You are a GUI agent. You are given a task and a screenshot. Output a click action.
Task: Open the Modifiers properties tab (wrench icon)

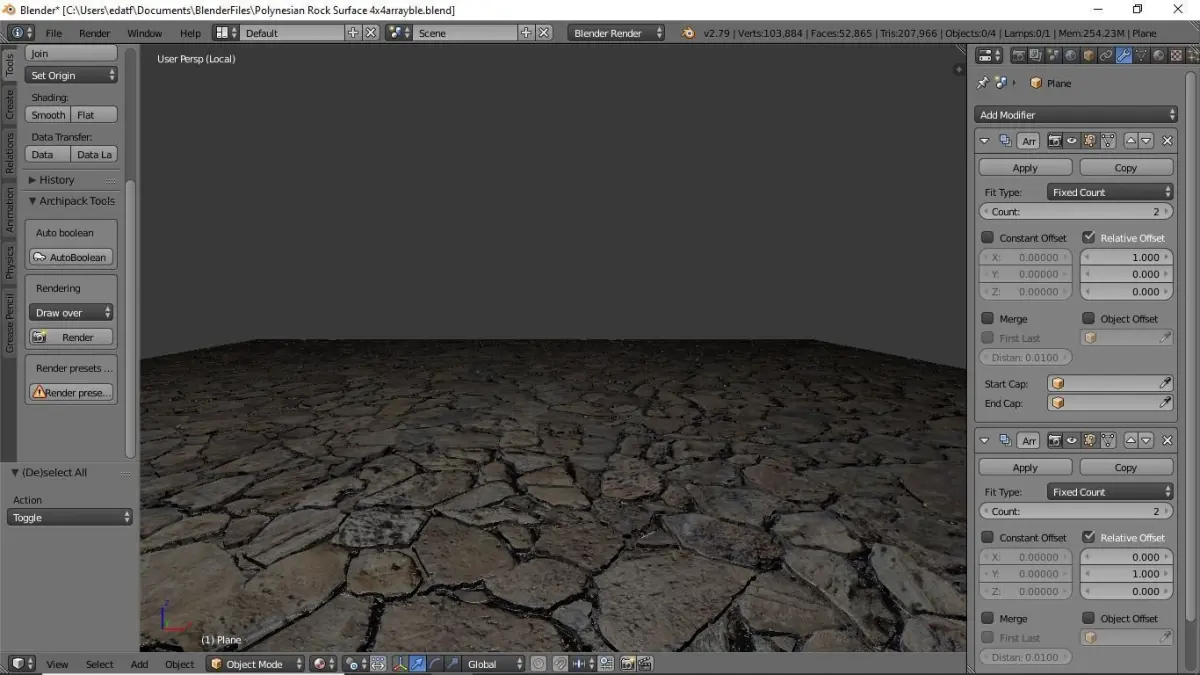tap(1124, 55)
